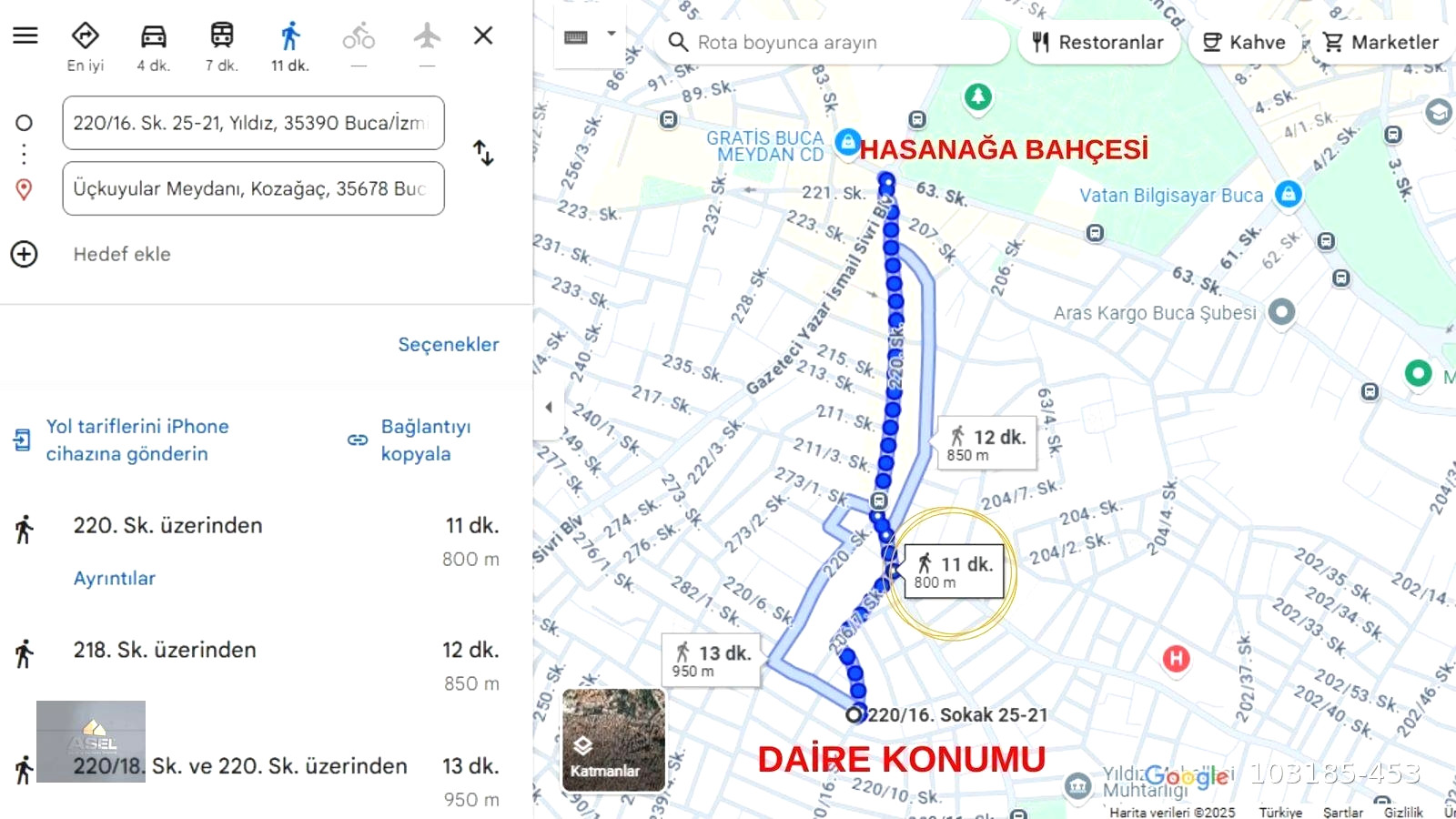Choose the 'En iyi' best route mode
Viewport: 1456px width, 819px height.
click(x=86, y=47)
